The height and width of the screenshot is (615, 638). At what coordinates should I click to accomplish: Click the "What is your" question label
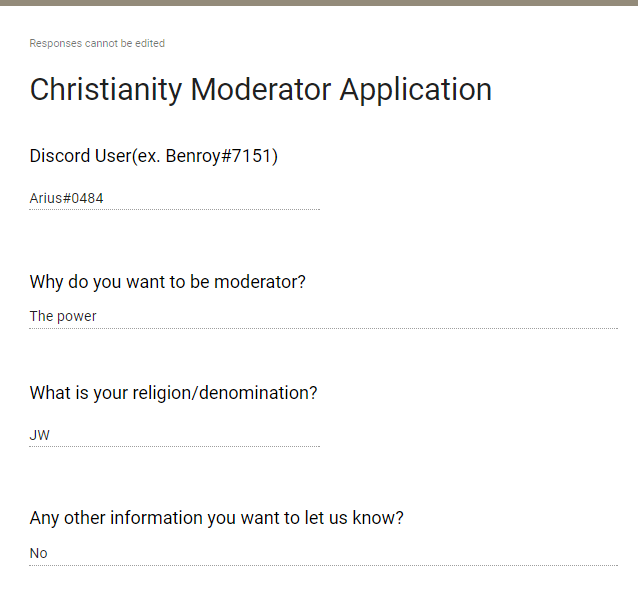click(x=79, y=393)
